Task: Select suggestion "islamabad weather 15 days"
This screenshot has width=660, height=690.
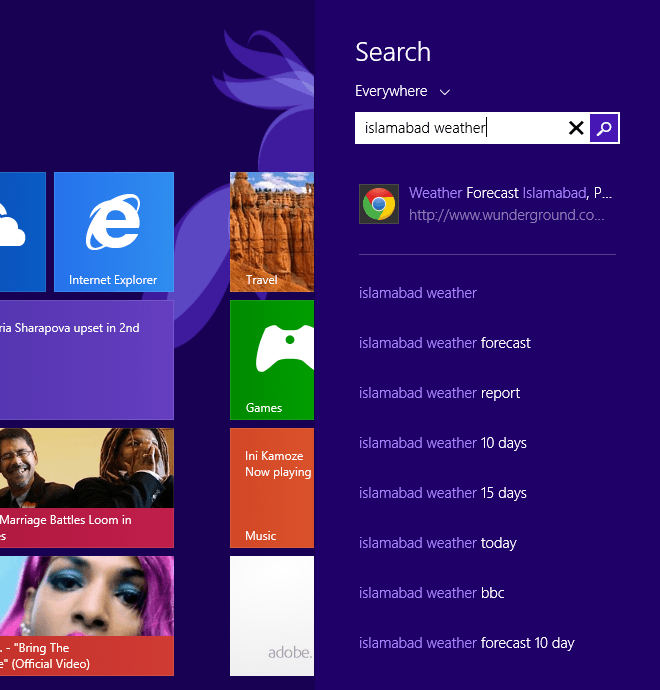Action: [443, 493]
